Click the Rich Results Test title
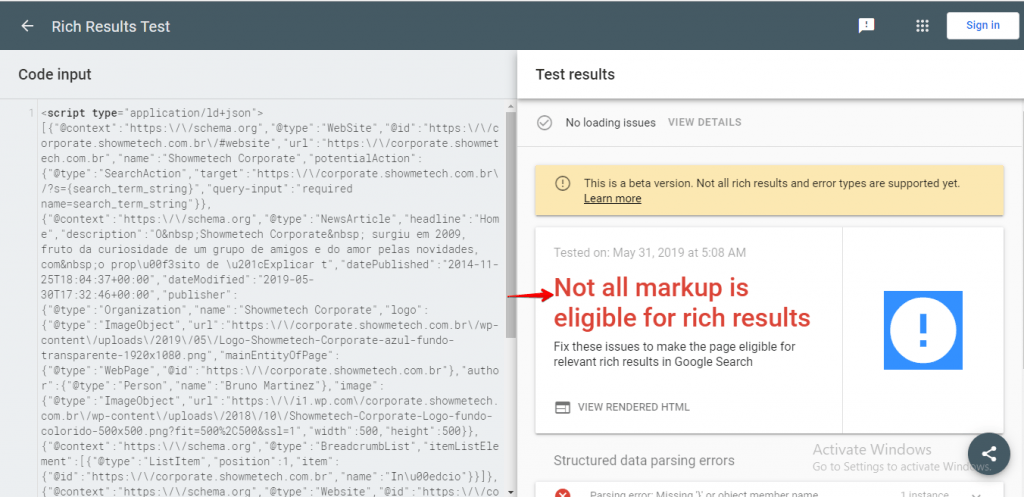Image resolution: width=1024 pixels, height=497 pixels. (x=110, y=26)
